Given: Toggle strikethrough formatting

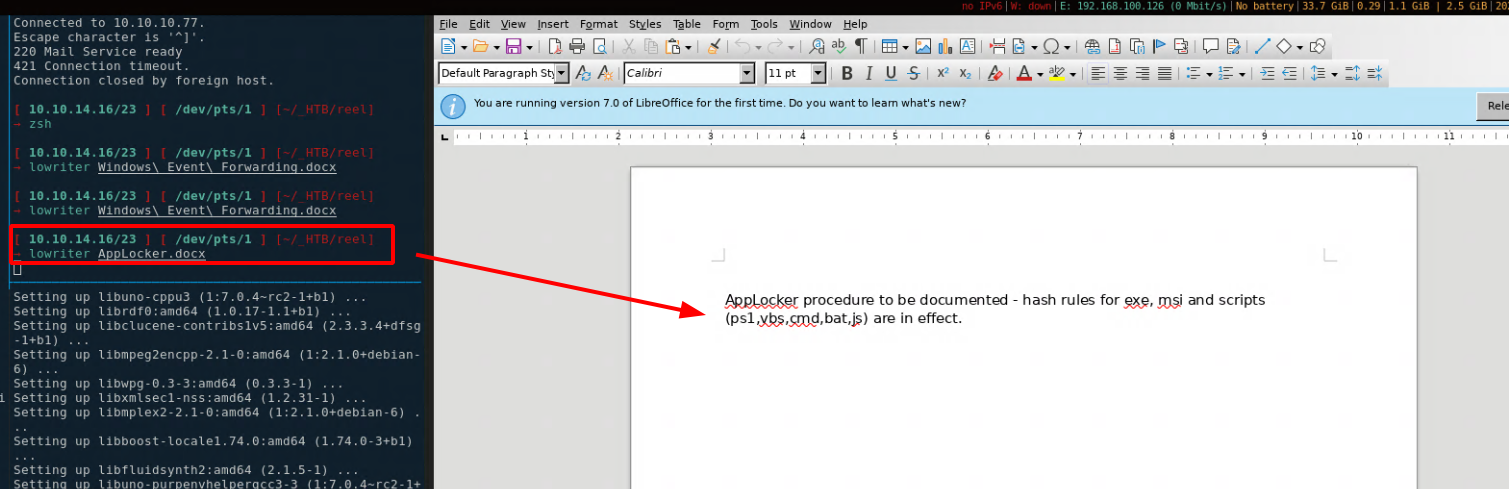Looking at the screenshot, I should click(913, 73).
